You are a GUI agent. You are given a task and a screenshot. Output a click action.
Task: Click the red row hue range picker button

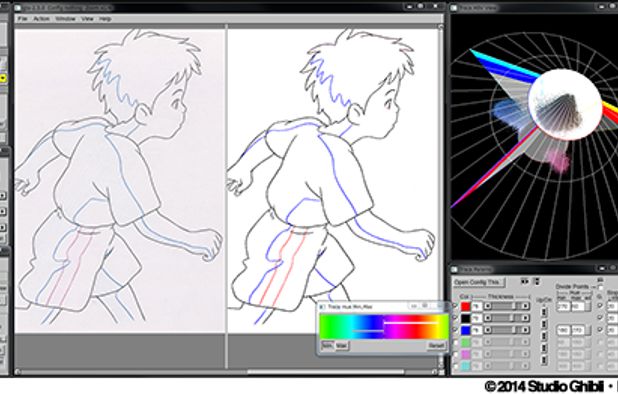[588, 307]
